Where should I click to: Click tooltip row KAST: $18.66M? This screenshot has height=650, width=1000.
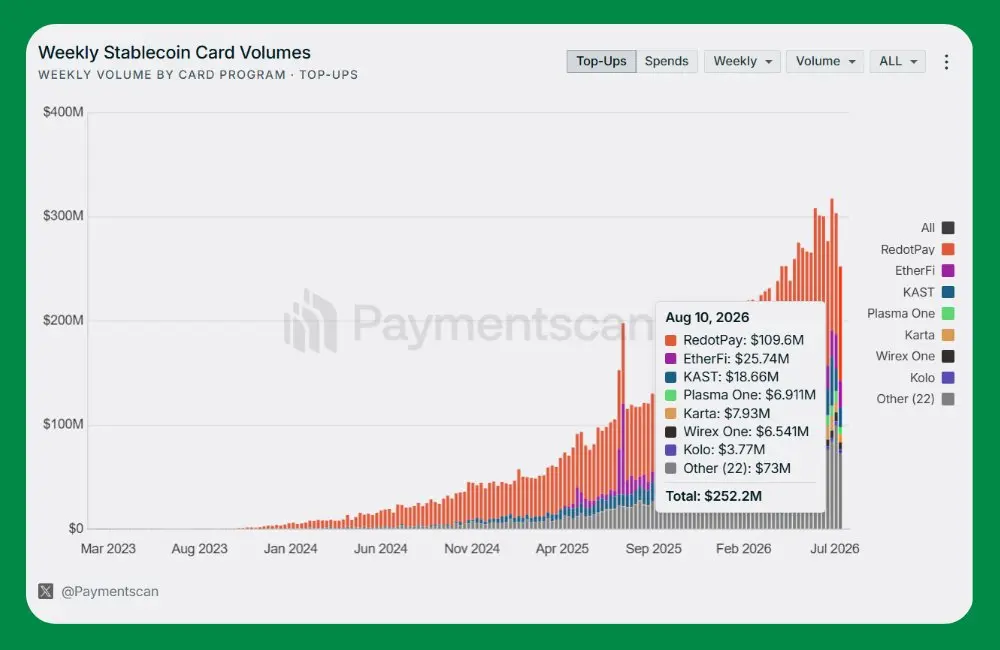[721, 376]
